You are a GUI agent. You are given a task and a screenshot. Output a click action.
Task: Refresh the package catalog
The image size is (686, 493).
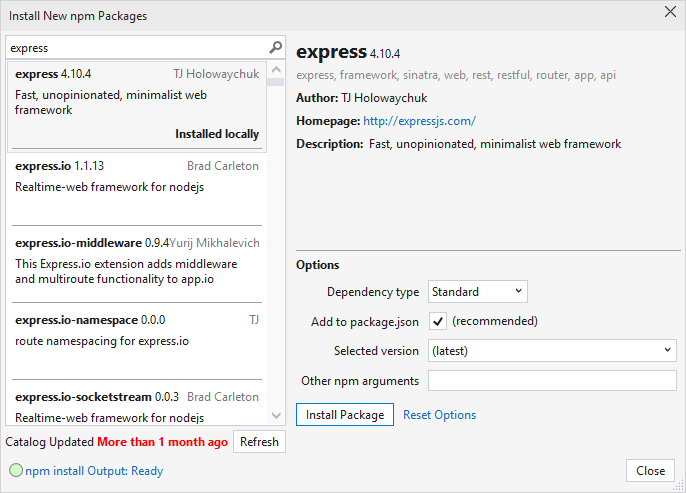tap(259, 442)
